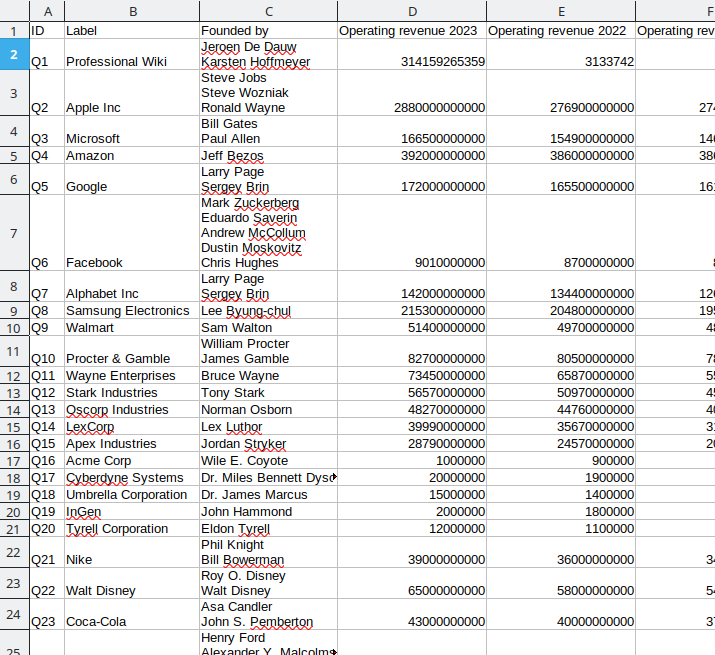This screenshot has width=715, height=655.
Task: Click Nike's 2022 revenue 36000000000
Action: (561, 552)
